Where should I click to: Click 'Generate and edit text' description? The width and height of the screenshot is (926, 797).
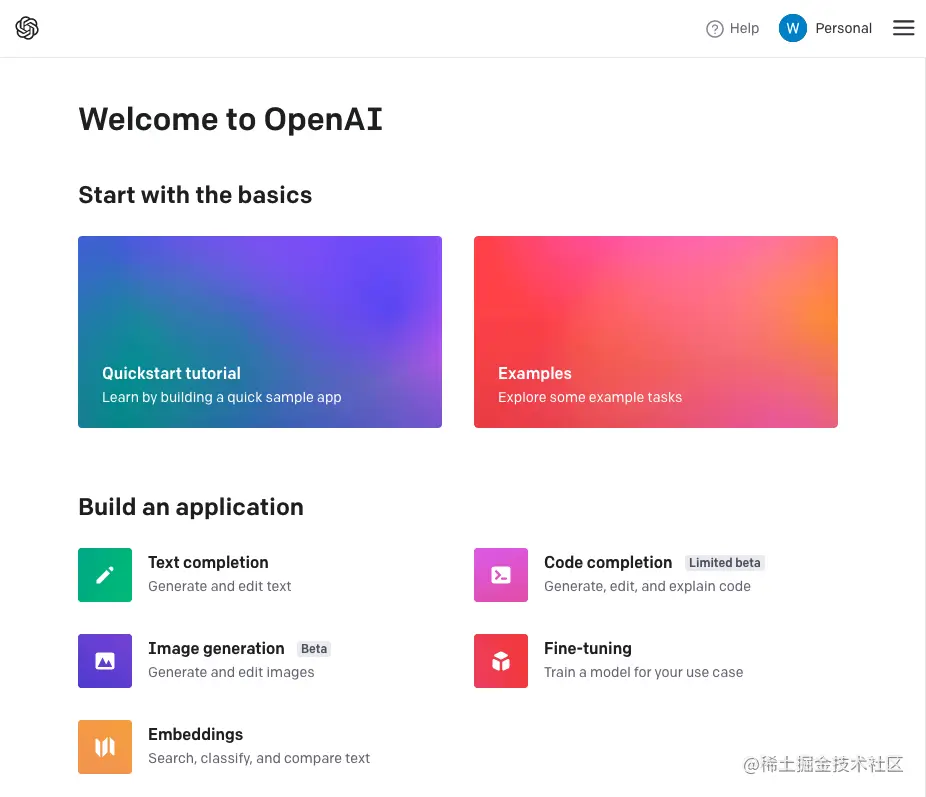220,586
